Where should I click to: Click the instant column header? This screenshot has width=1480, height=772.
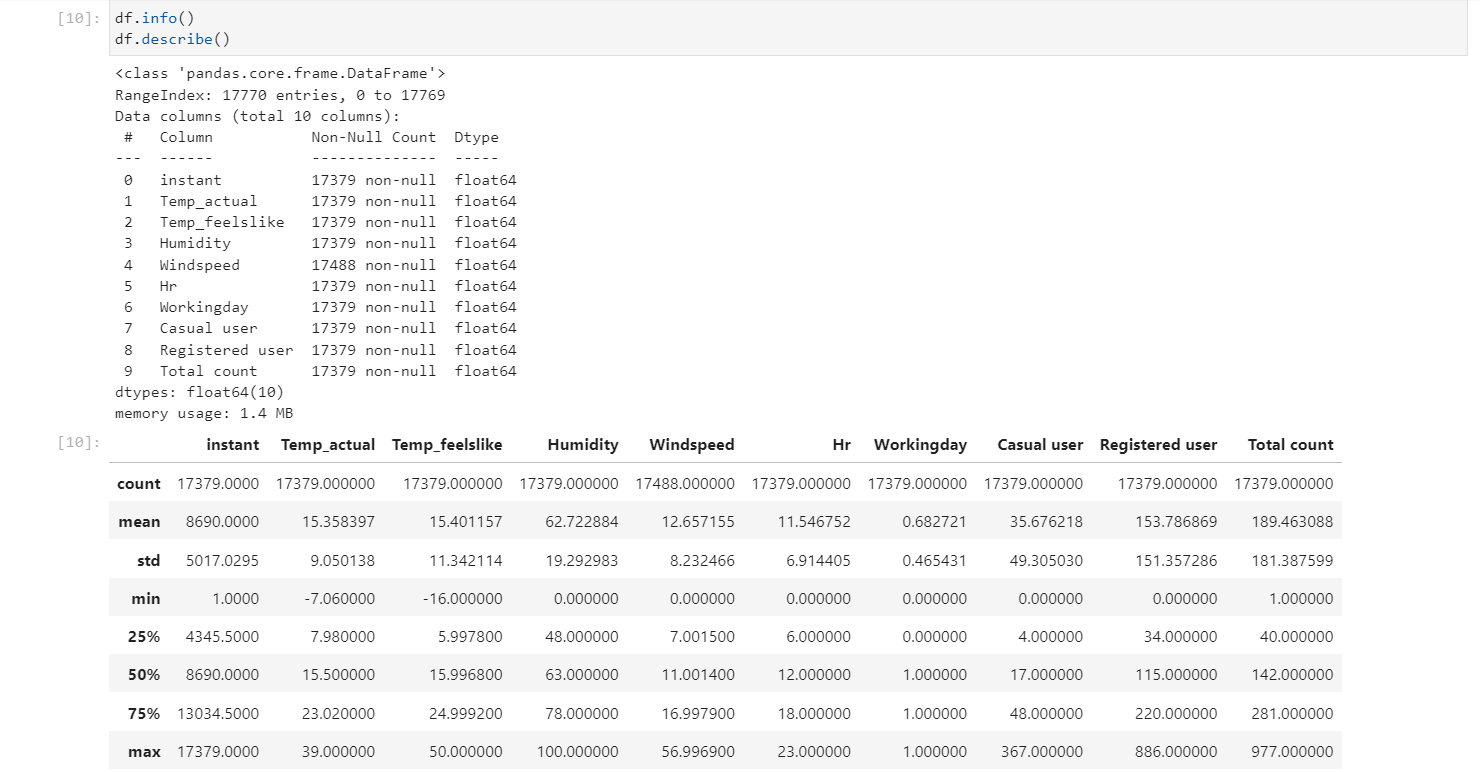pyautogui.click(x=232, y=444)
